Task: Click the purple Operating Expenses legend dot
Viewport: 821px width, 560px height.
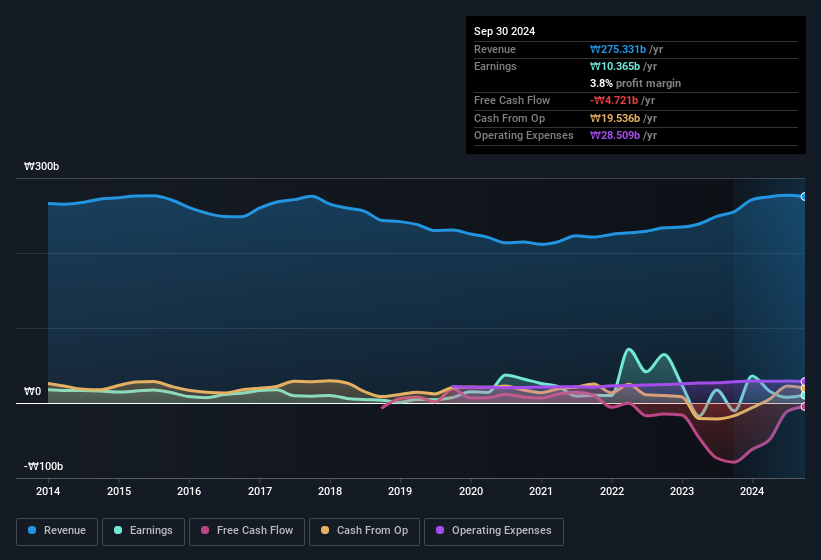Action: point(441,531)
